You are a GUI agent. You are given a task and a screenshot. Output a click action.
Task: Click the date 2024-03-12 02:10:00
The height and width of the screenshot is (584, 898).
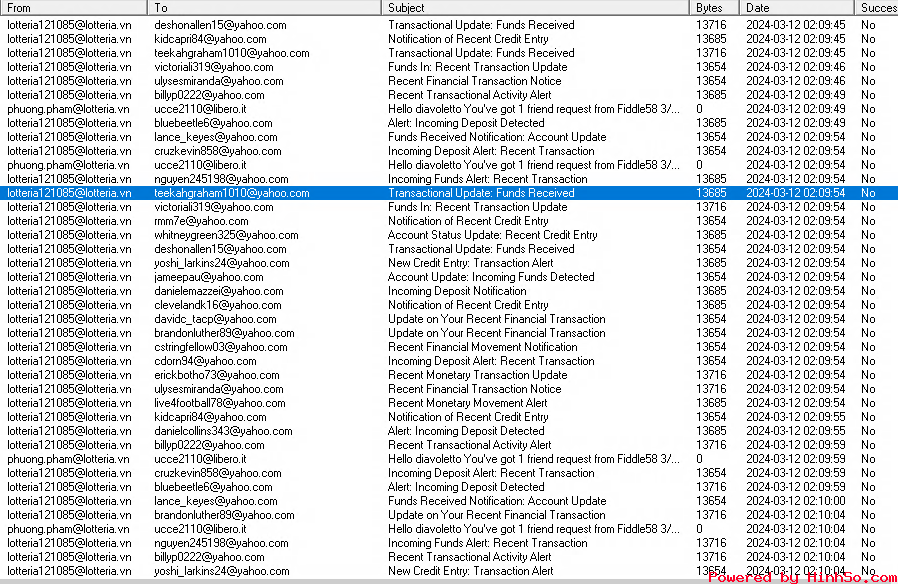[795, 501]
